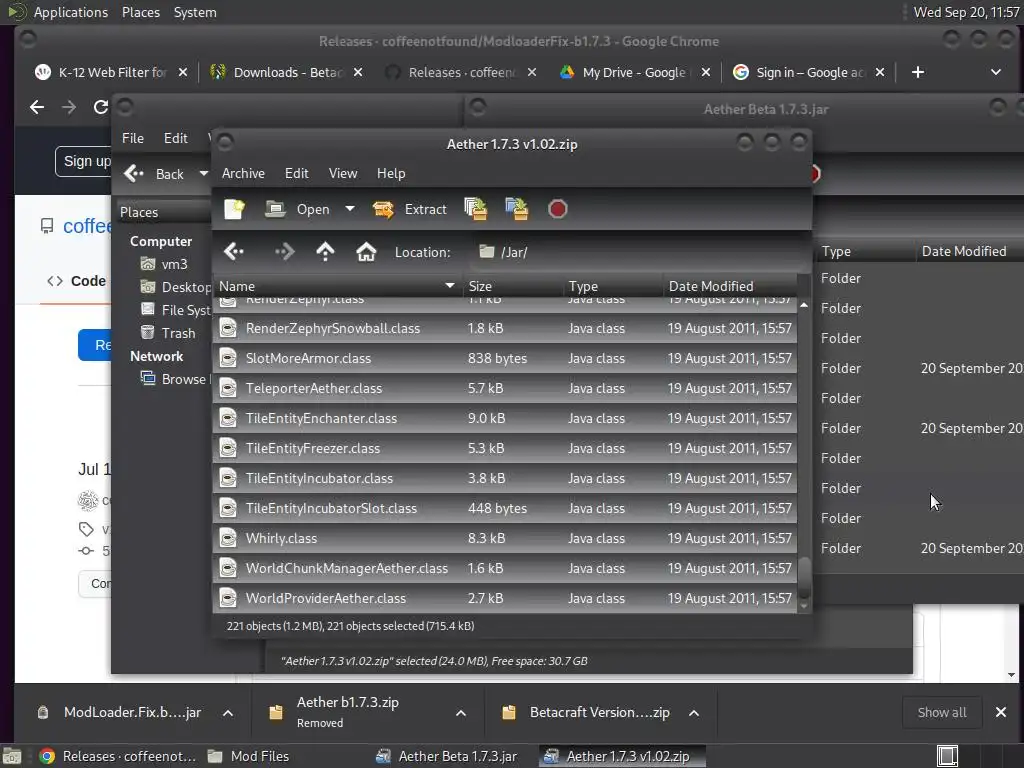Sort by the Size column header
The height and width of the screenshot is (768, 1024).
tap(512, 286)
